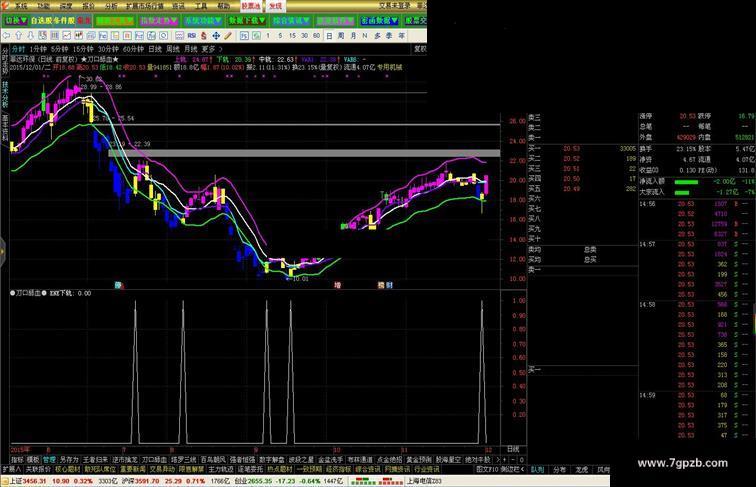Screen dimensions: 756x487
Task: Select the N custom period button
Action: click(x=364, y=36)
